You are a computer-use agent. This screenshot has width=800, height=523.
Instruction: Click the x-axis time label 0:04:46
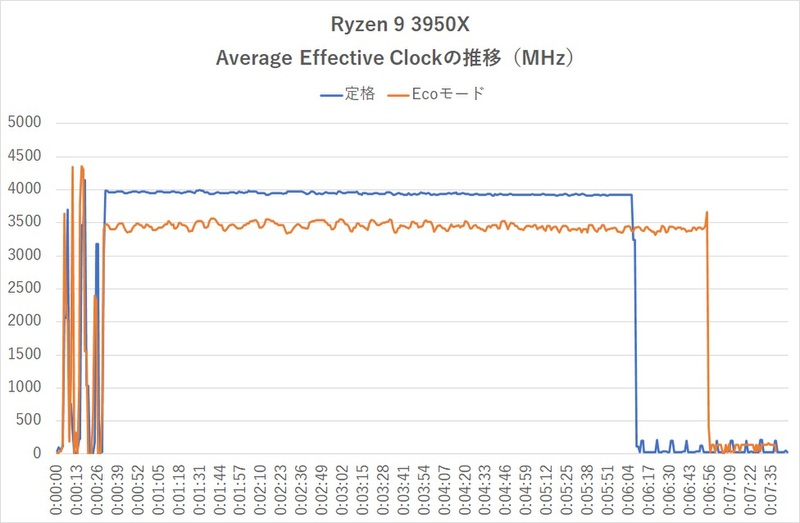click(x=505, y=490)
